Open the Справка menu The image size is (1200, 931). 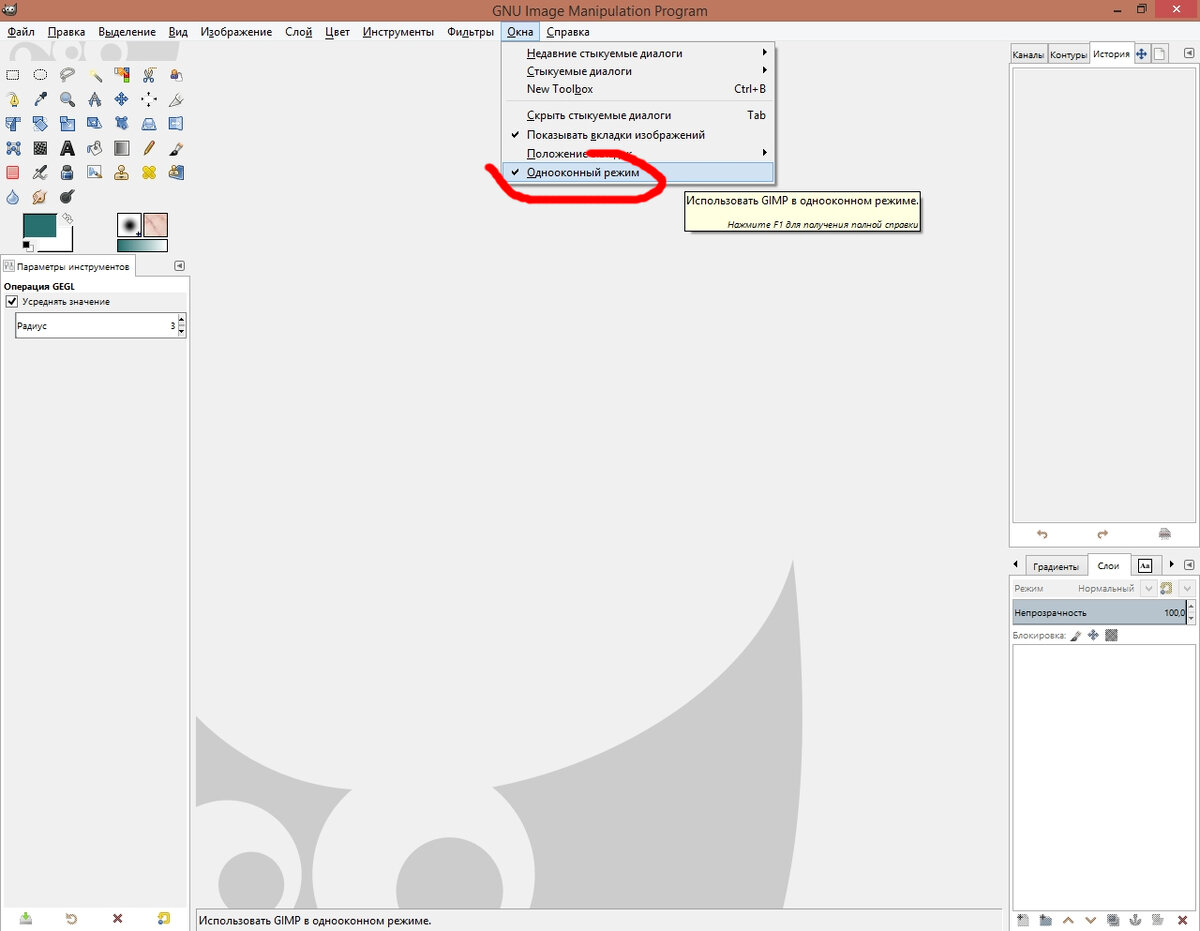click(x=567, y=32)
